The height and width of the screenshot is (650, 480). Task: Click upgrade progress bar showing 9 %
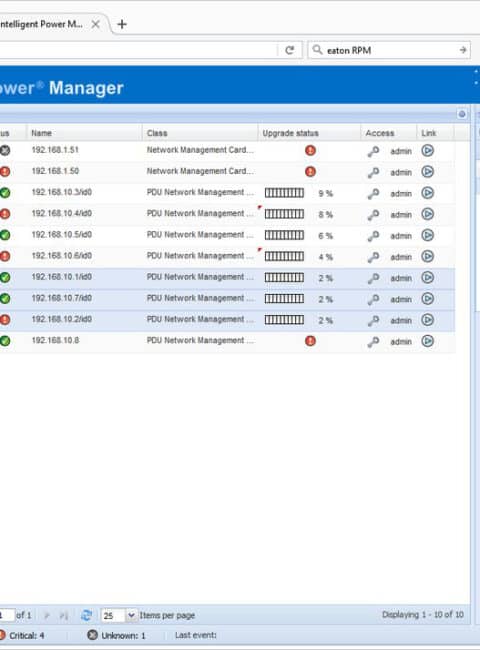(284, 193)
